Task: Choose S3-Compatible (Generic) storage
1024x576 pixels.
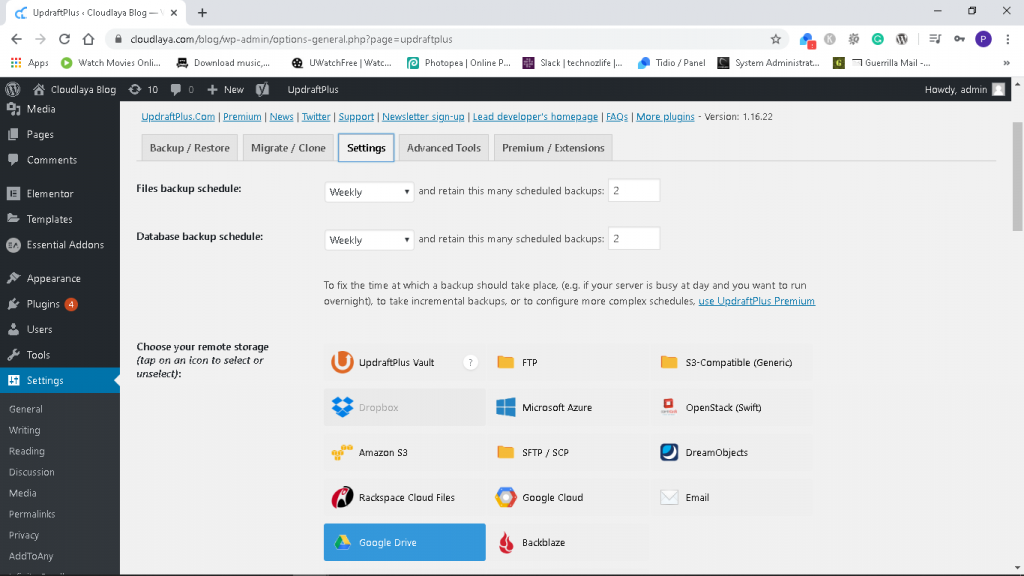Action: 731,362
